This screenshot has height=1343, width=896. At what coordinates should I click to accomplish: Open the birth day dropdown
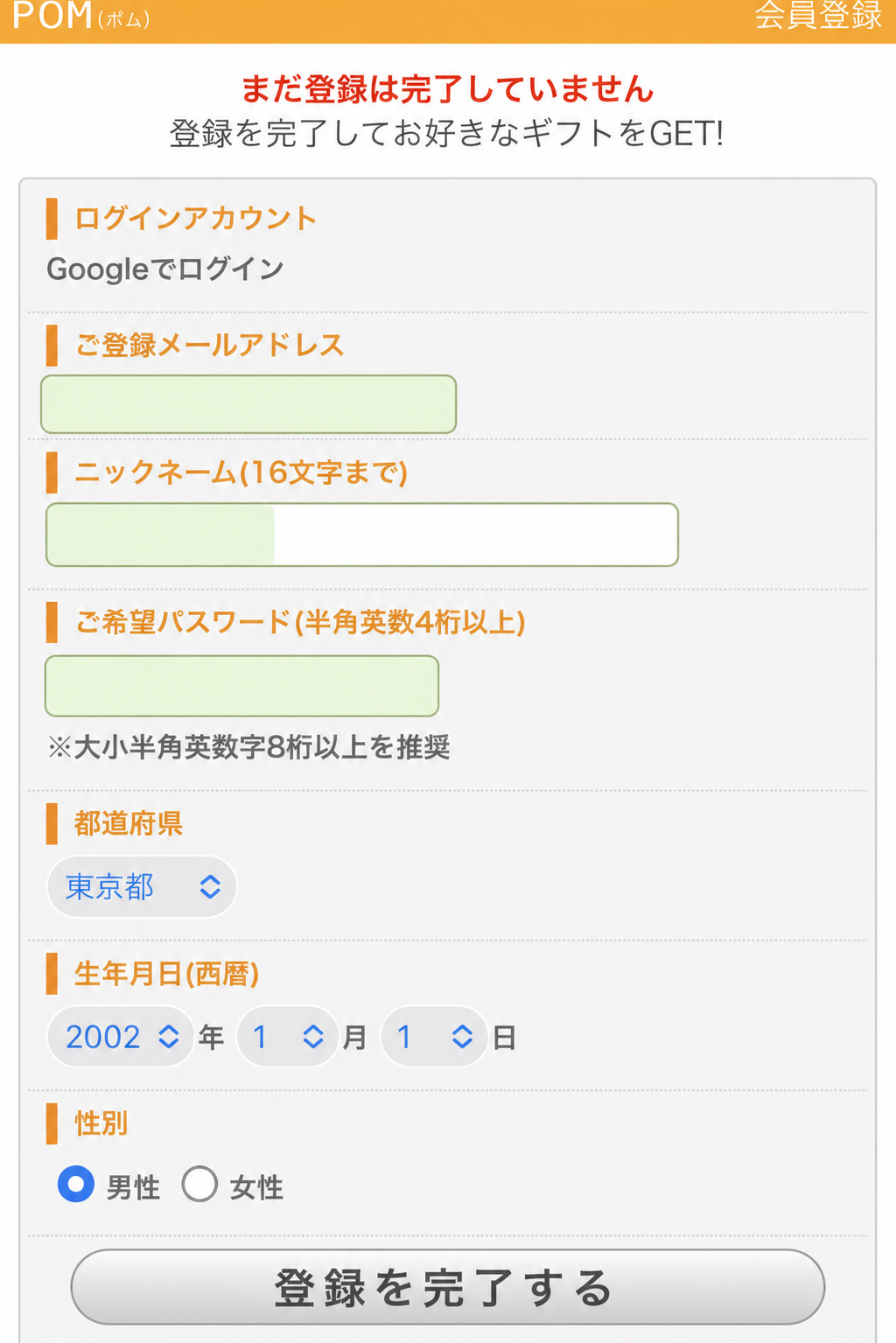(434, 1037)
